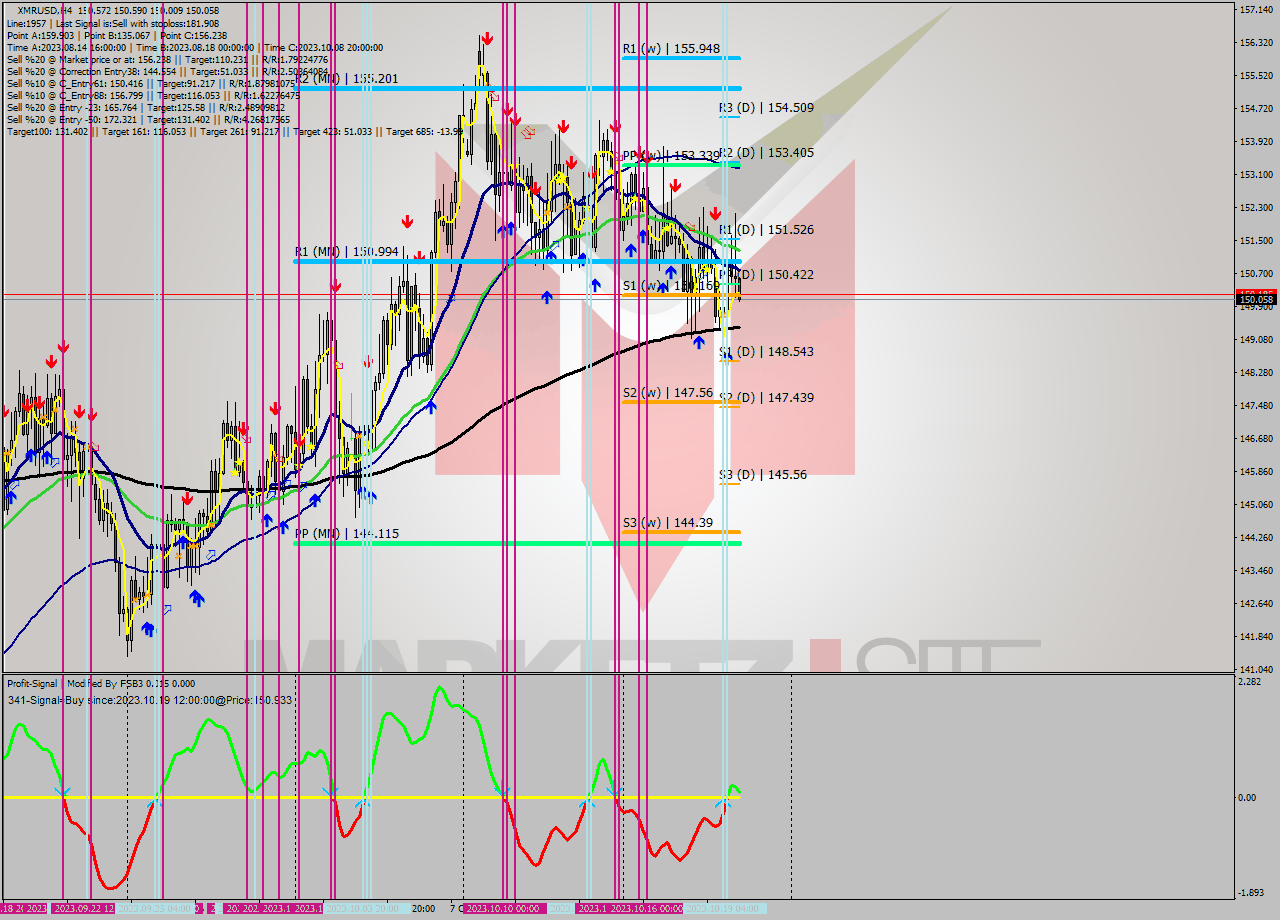
Task: Select '341-Signal=Buy since:2023.10.19' indicator text
Action: (x=149, y=699)
